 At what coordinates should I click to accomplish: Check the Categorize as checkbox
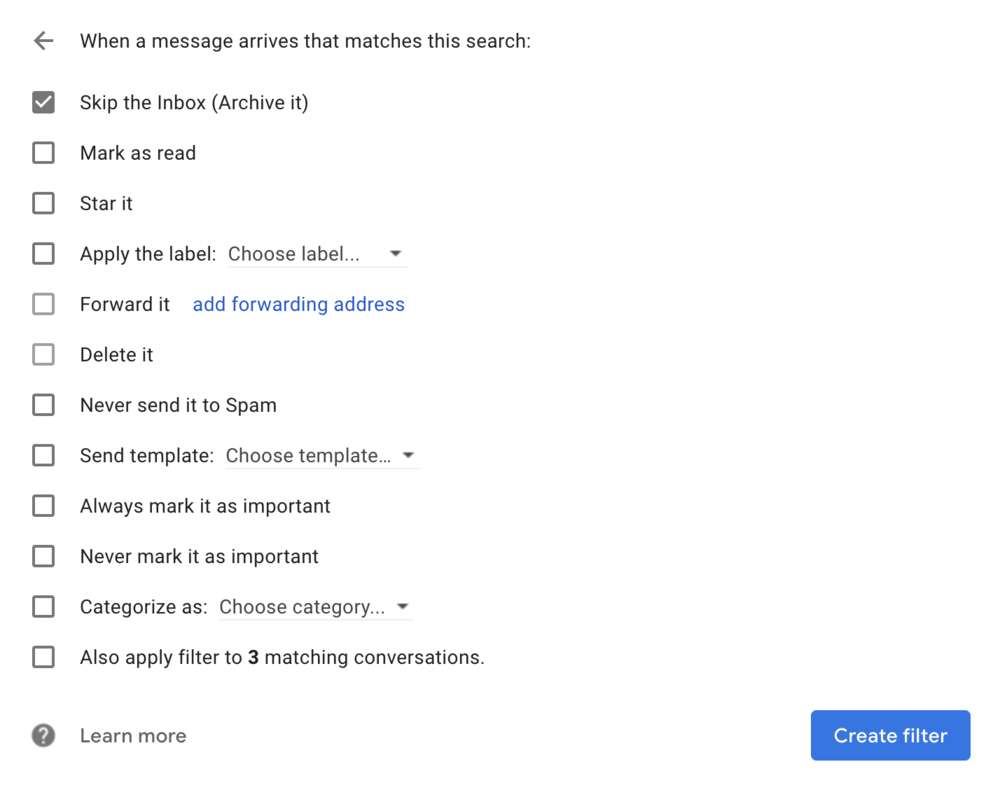click(43, 607)
